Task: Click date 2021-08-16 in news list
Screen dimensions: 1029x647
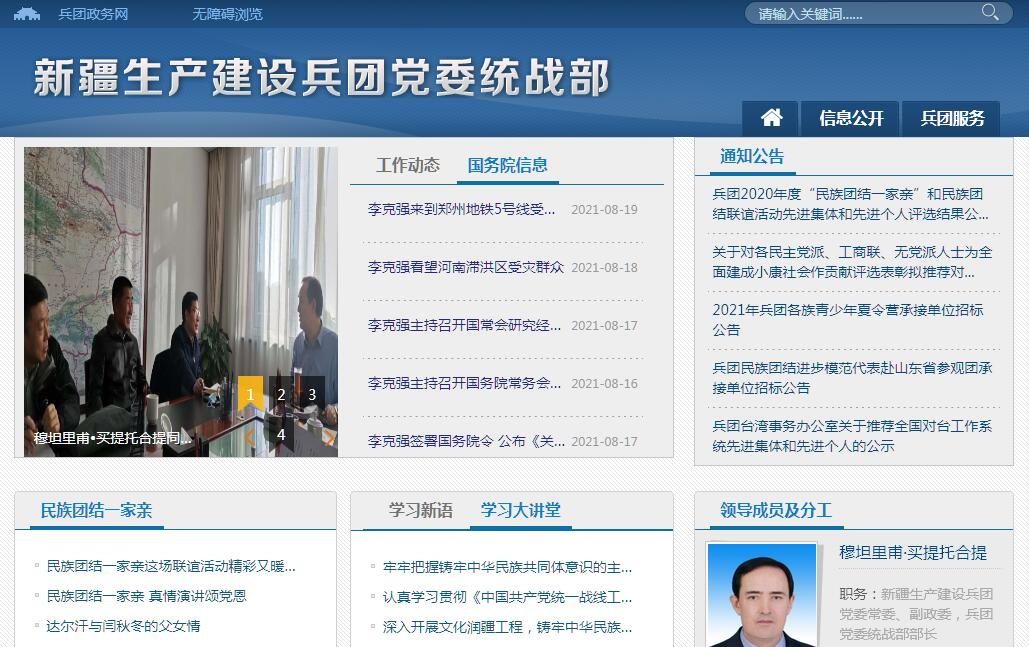Action: (604, 383)
